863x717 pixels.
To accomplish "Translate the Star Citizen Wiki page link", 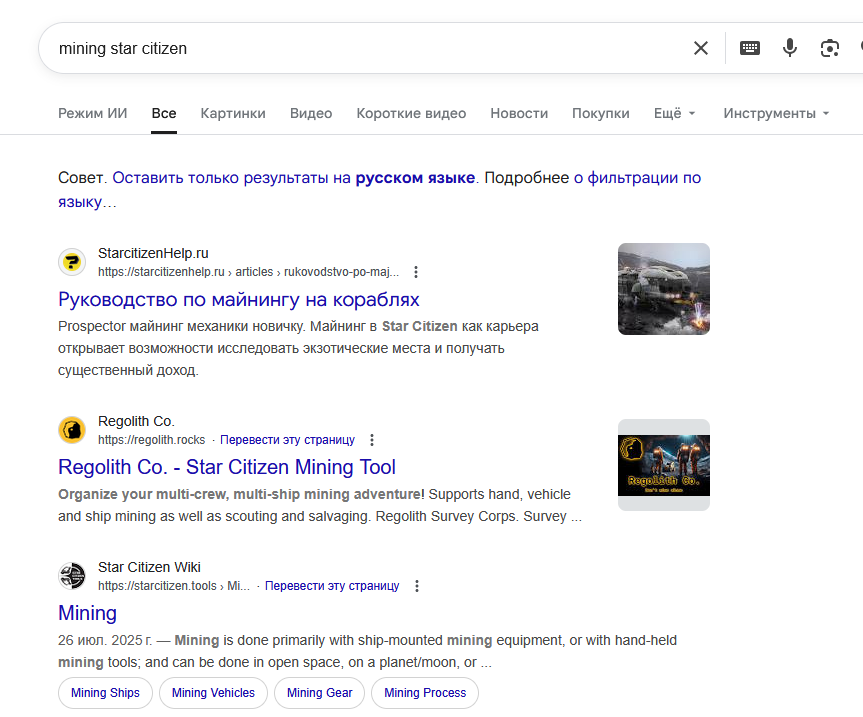I will pyautogui.click(x=332, y=586).
